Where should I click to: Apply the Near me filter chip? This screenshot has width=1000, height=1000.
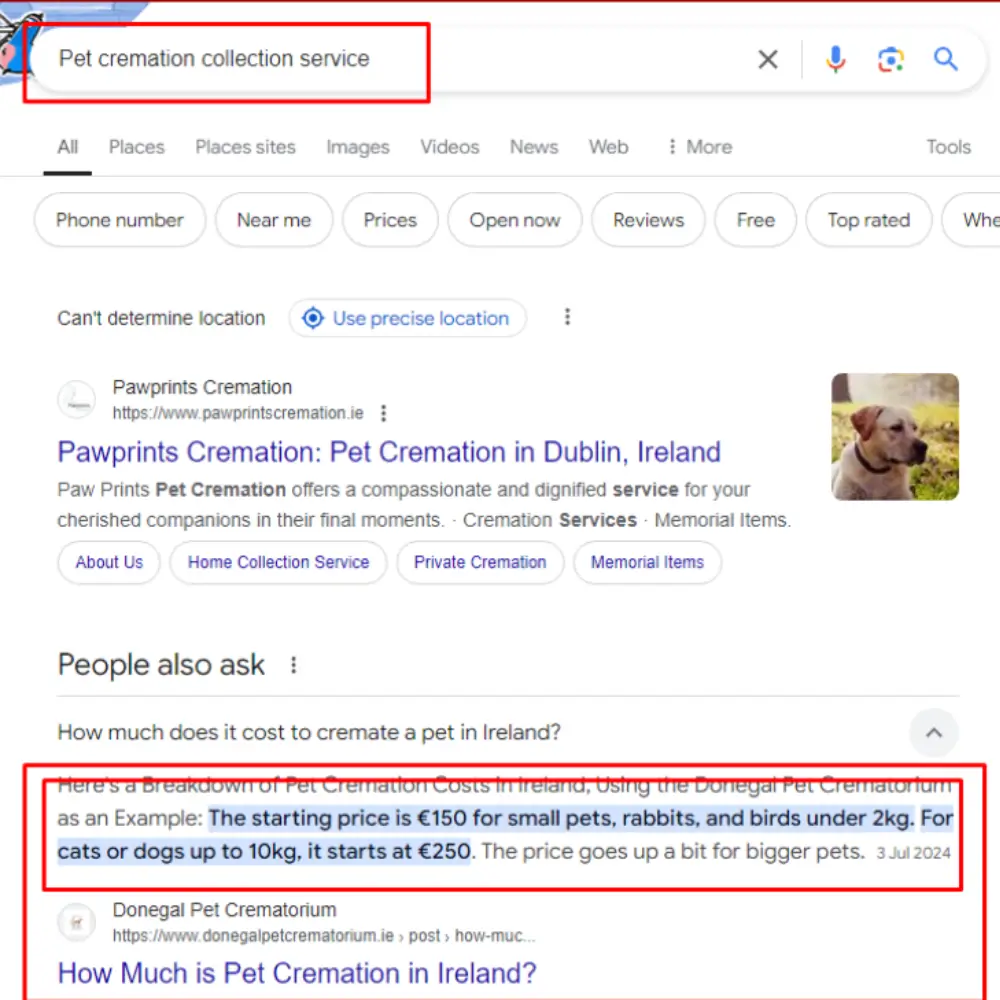click(x=273, y=220)
